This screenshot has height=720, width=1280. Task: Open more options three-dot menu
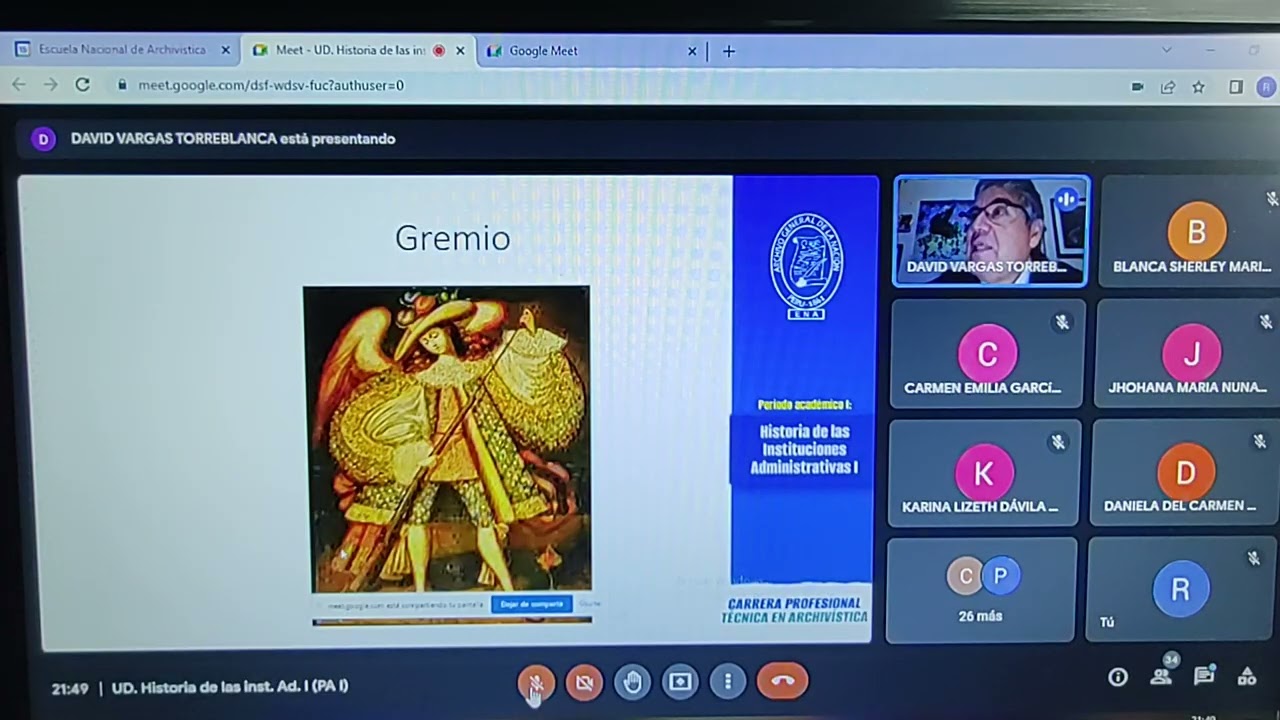[728, 682]
